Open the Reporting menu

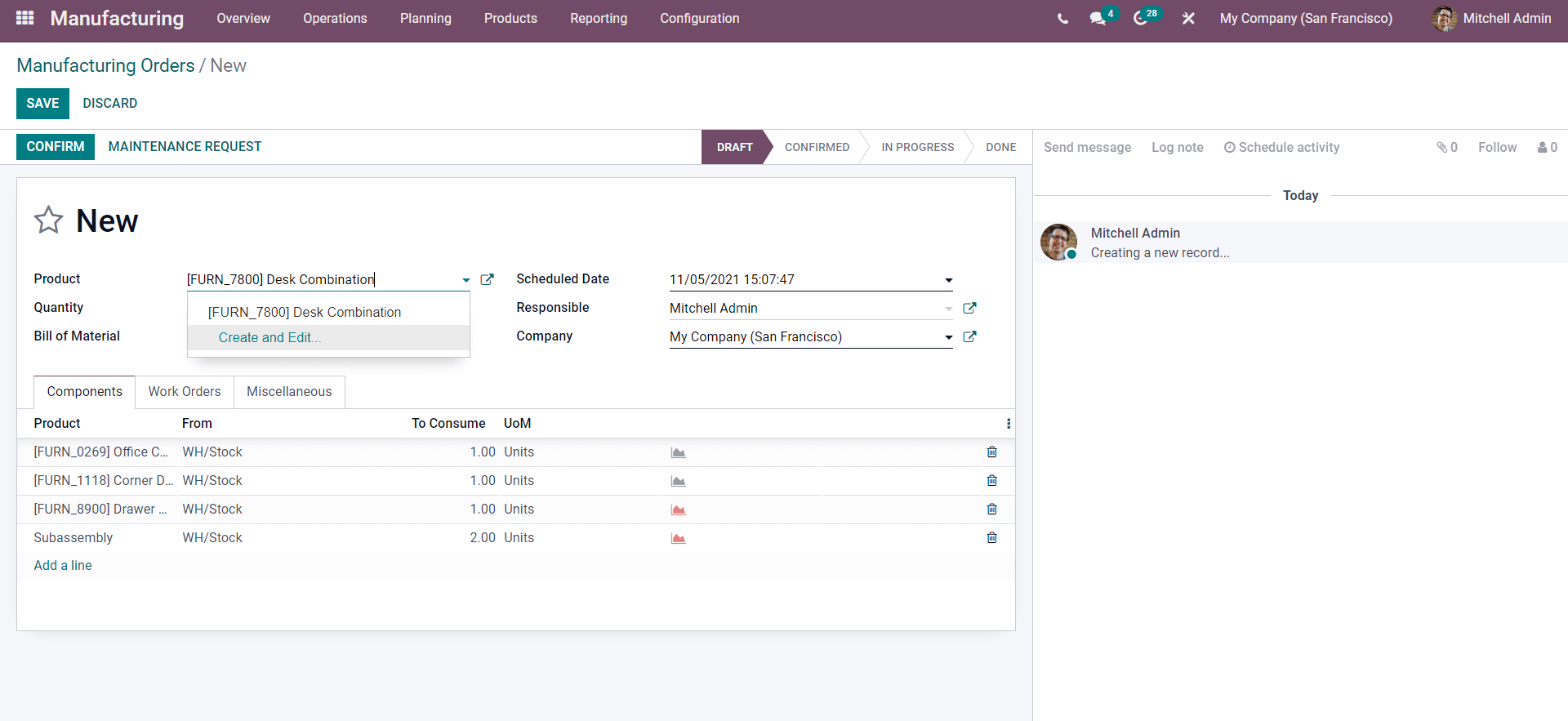click(599, 18)
